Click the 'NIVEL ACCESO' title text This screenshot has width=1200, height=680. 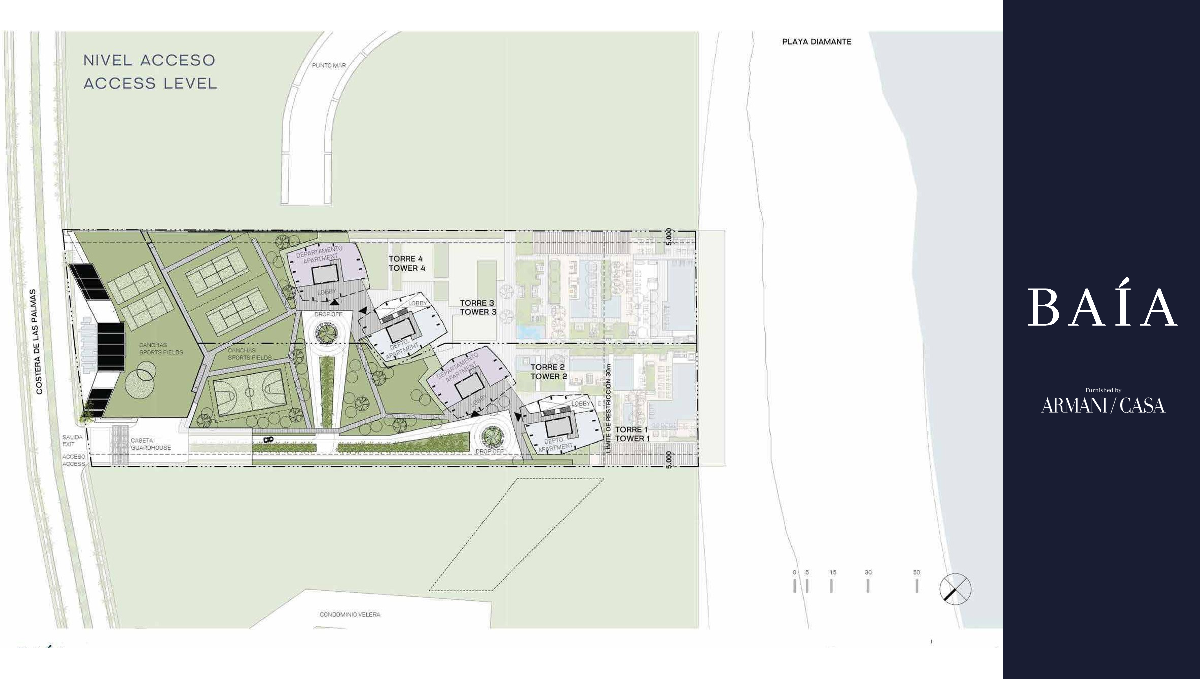pyautogui.click(x=149, y=60)
